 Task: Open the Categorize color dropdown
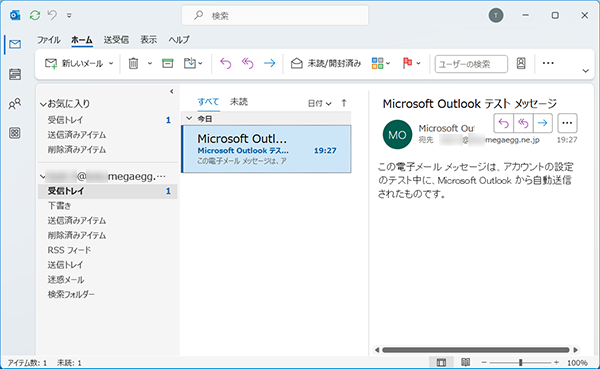click(381, 64)
